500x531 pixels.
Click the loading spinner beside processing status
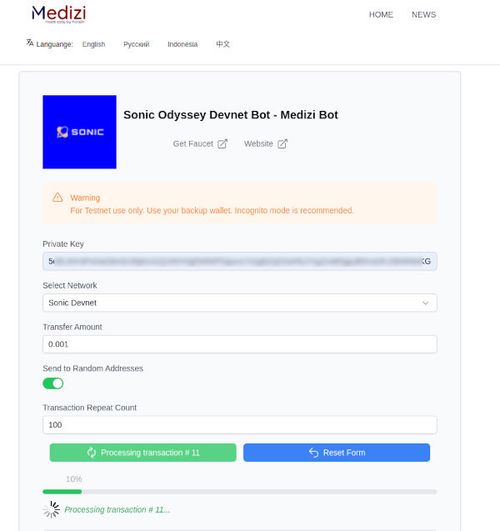[x=51, y=509]
